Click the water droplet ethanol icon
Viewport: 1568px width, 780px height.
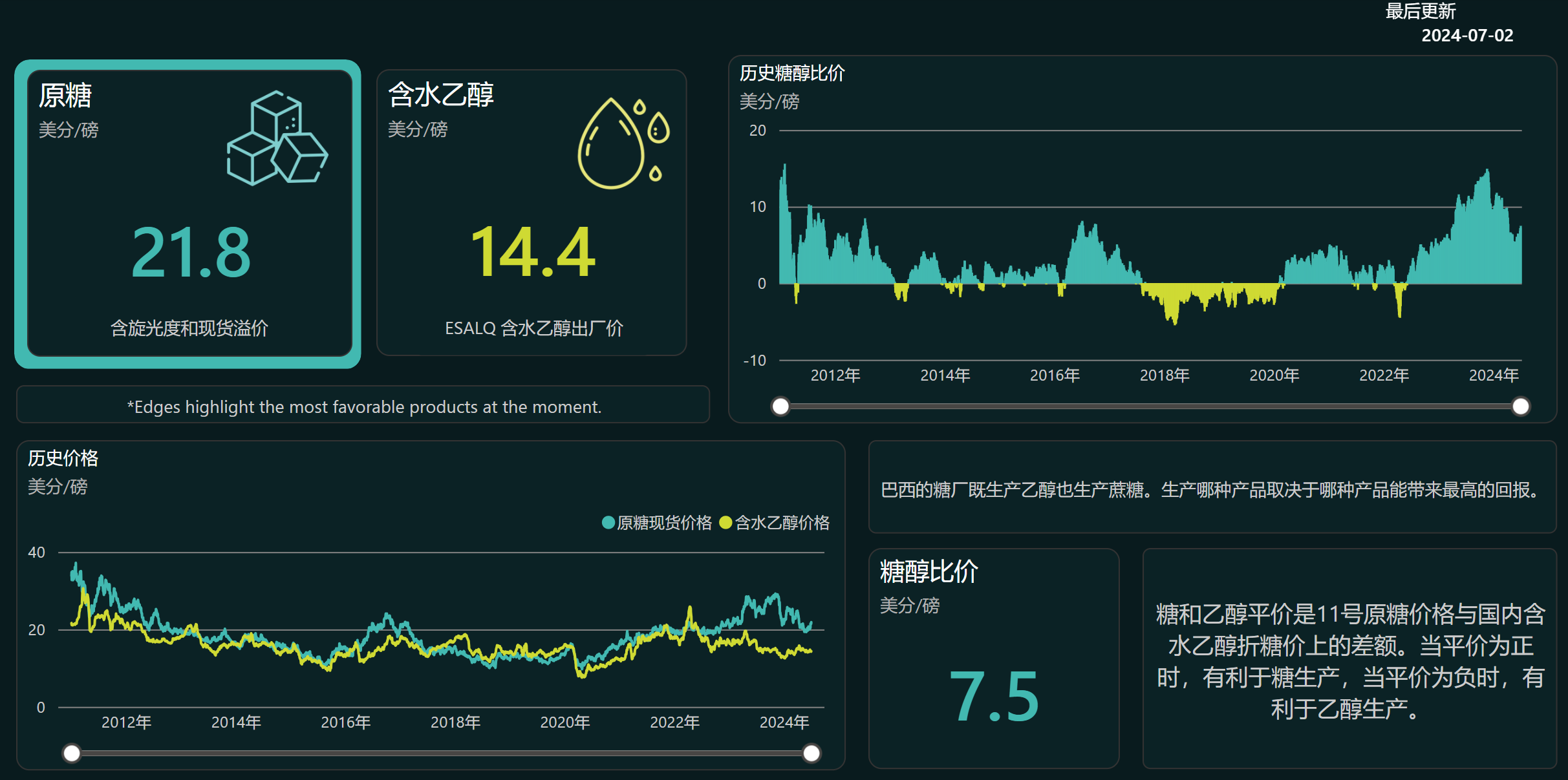(x=622, y=143)
